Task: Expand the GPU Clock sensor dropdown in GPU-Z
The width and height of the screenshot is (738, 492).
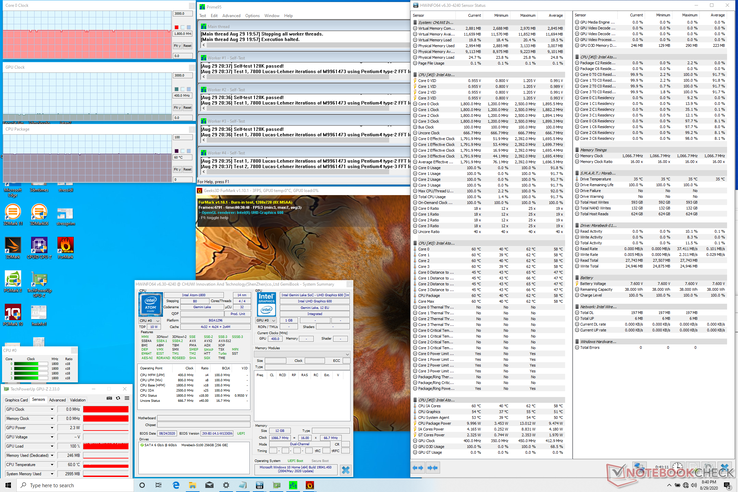Action: pos(52,409)
